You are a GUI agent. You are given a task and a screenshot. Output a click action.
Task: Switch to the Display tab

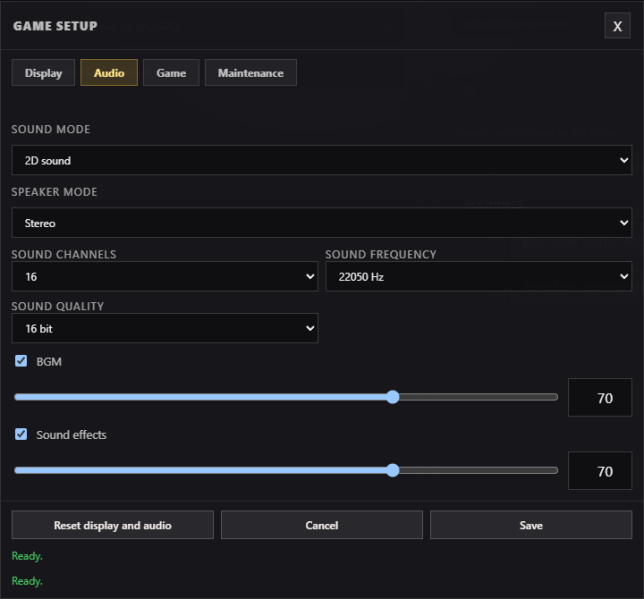43,73
